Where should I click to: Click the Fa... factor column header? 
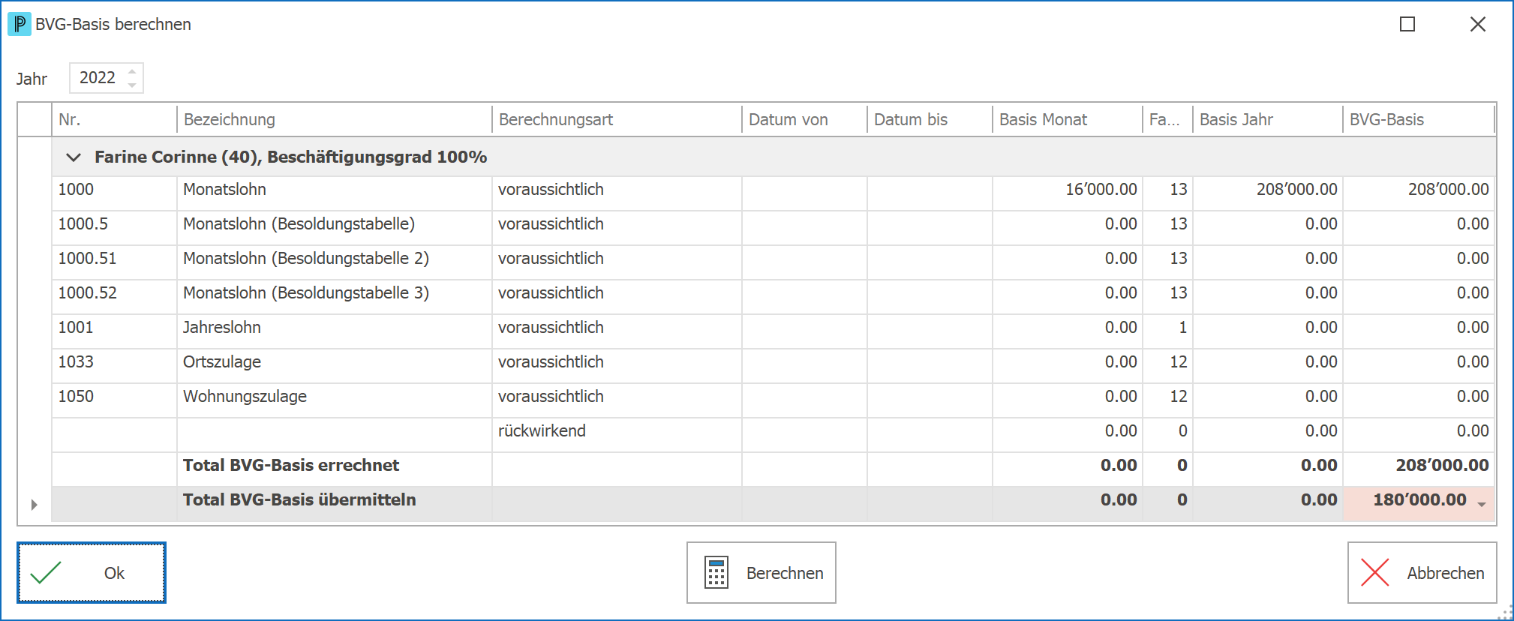[x=1168, y=120]
